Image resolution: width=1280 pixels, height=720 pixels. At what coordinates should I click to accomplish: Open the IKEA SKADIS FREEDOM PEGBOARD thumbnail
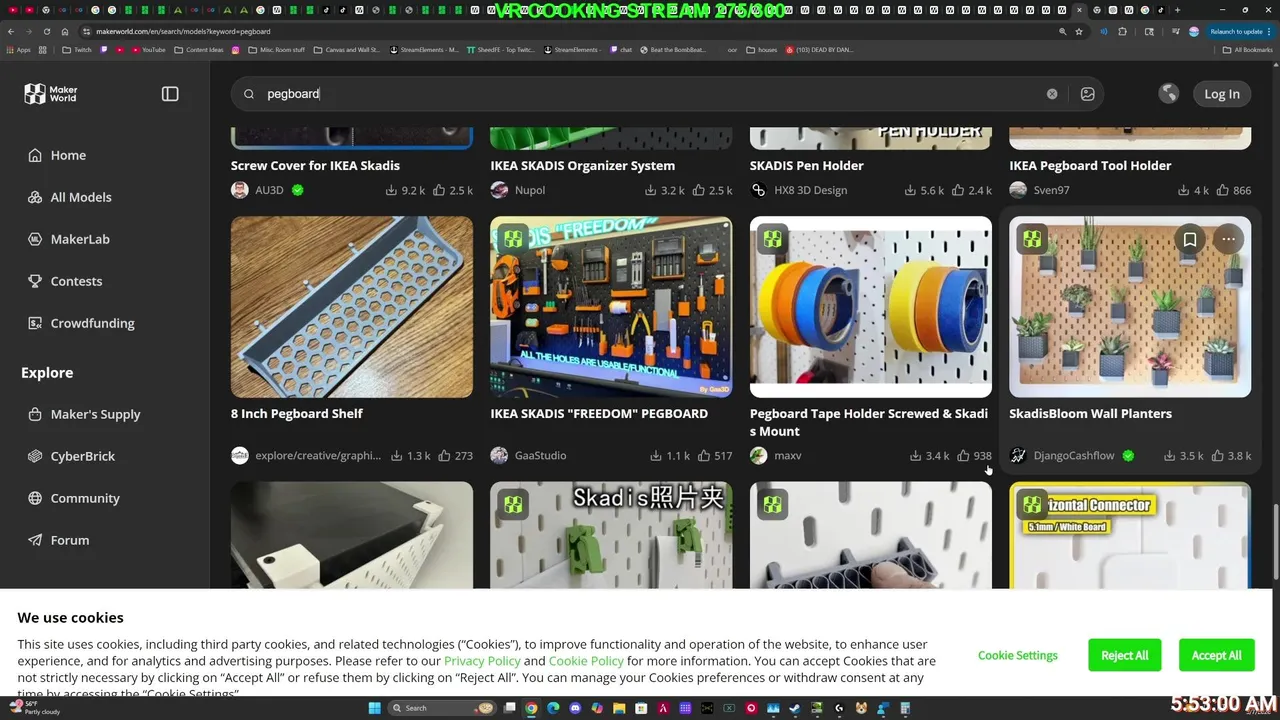click(x=611, y=307)
